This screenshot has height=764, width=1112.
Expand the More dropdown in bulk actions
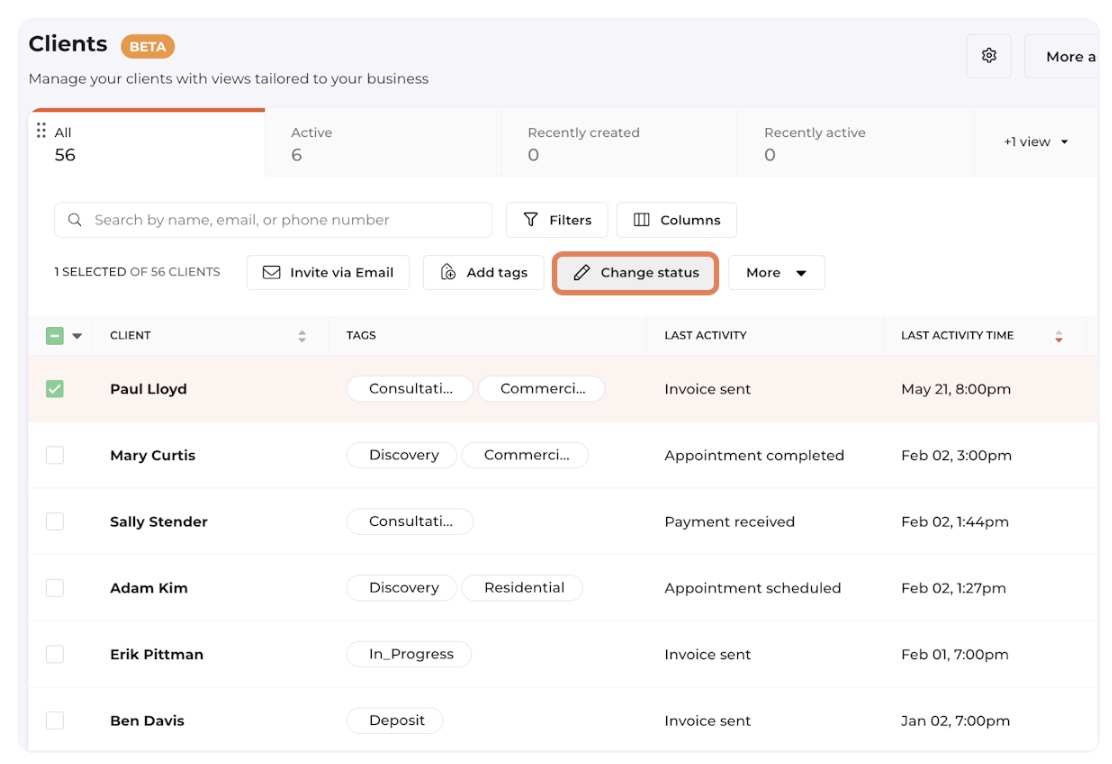(777, 272)
